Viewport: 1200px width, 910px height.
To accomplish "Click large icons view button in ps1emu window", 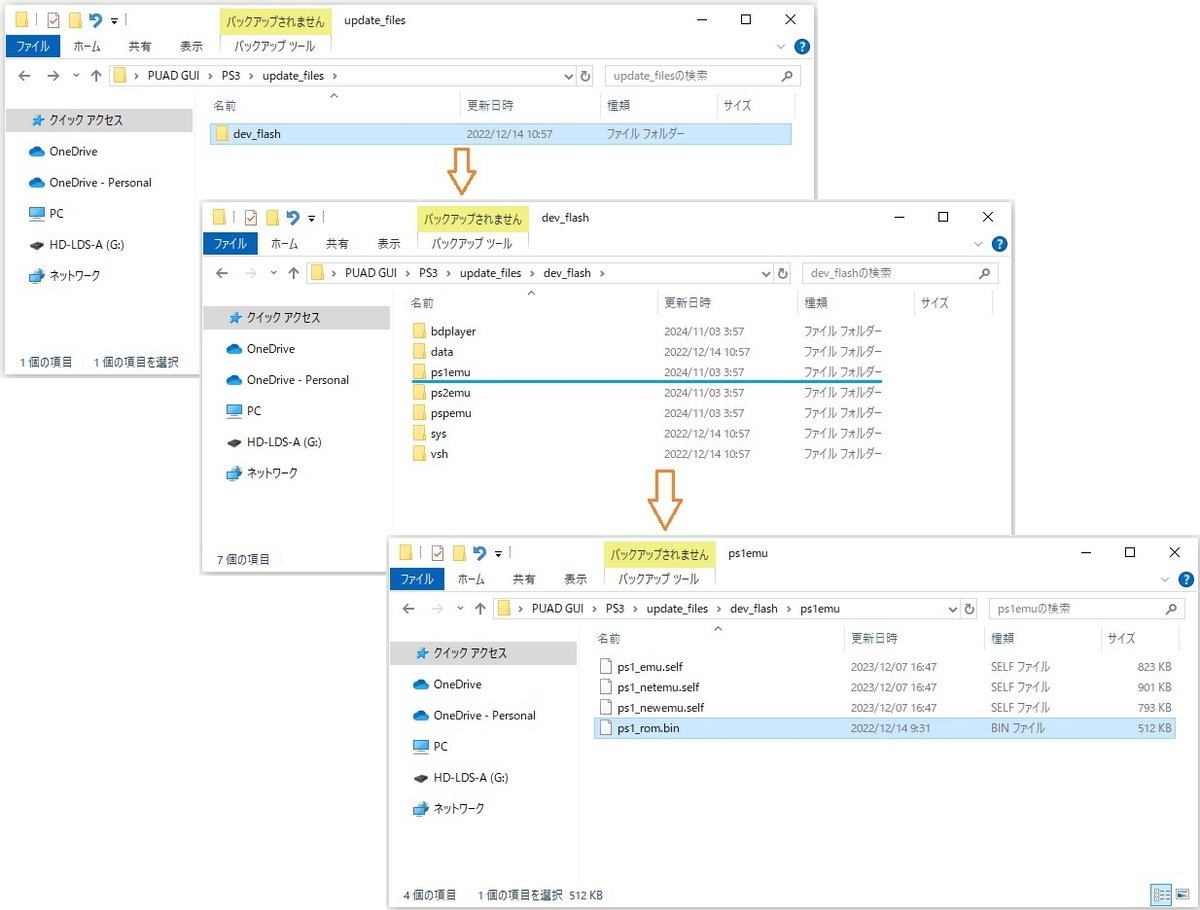I will [x=1182, y=895].
